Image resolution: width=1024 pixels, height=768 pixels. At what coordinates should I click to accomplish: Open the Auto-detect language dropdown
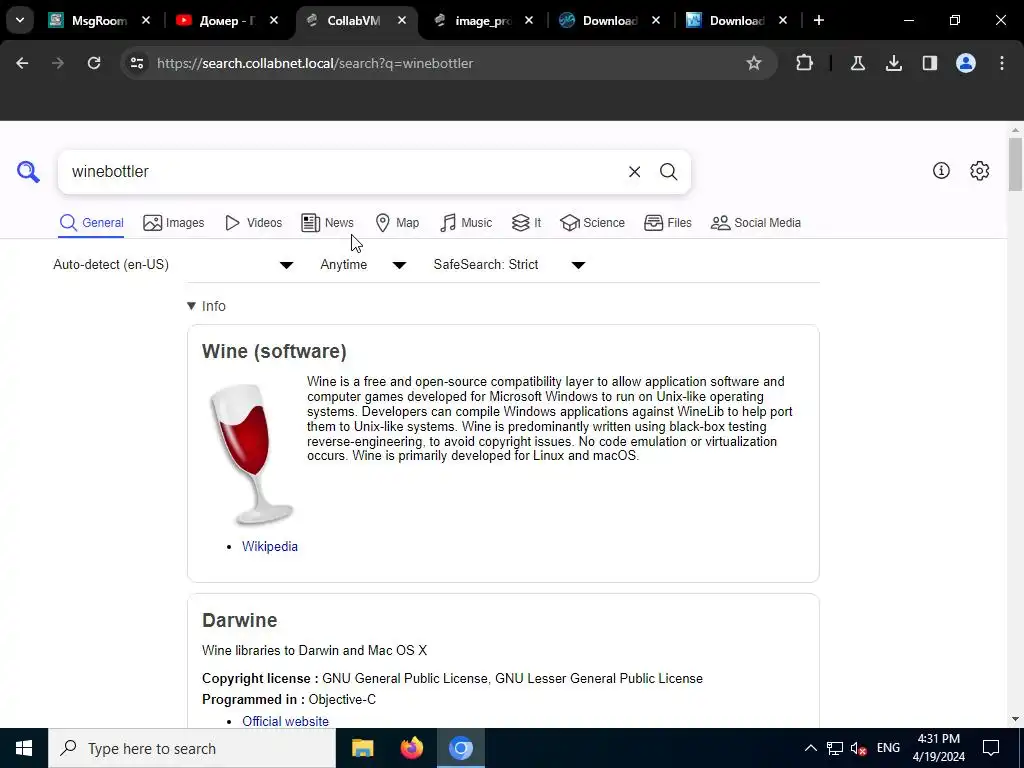tap(173, 264)
